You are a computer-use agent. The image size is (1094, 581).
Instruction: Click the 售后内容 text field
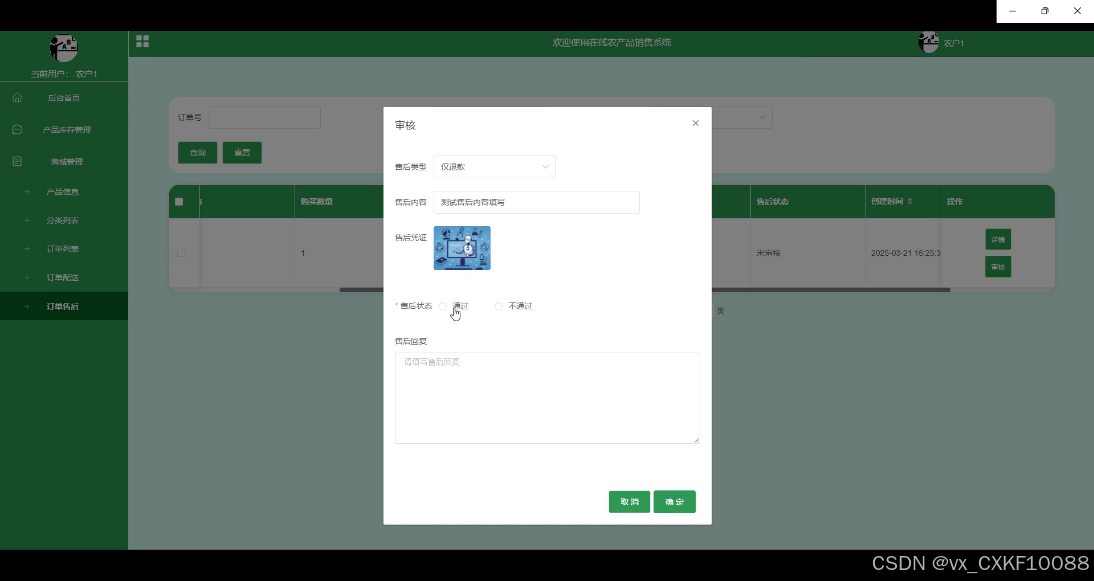click(536, 202)
